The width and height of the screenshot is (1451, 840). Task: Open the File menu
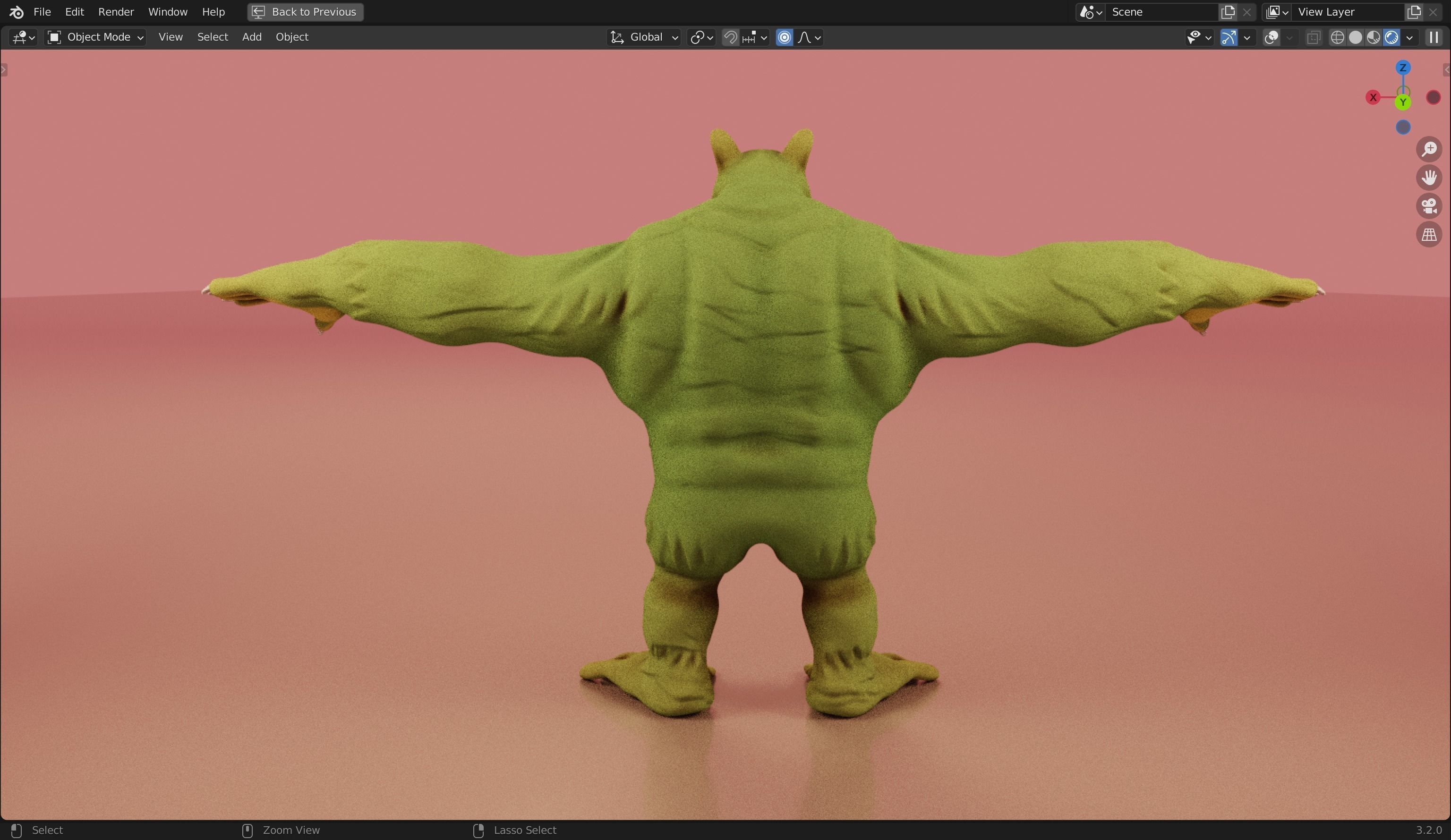pyautogui.click(x=42, y=11)
